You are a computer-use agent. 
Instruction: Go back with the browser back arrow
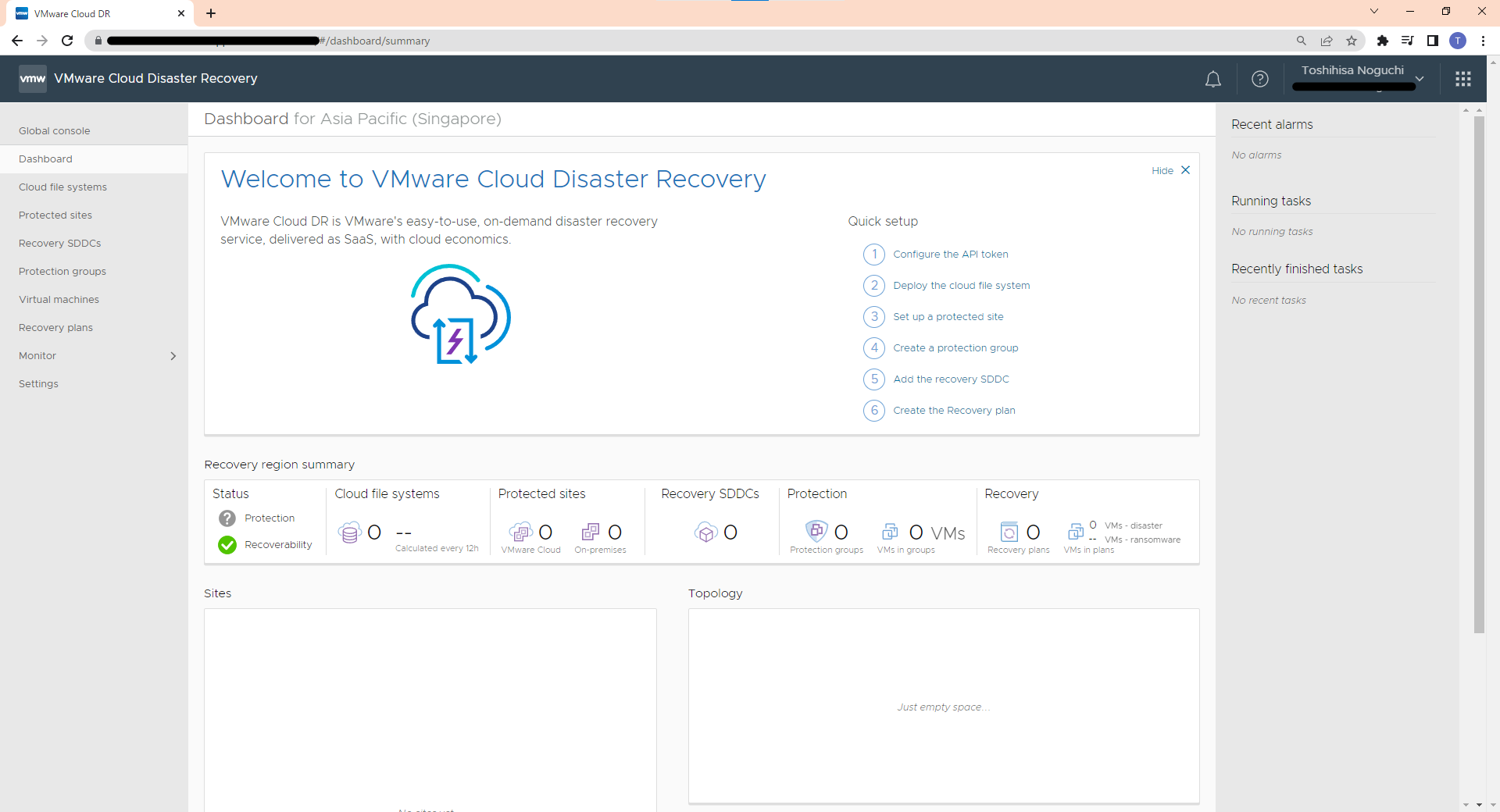[17, 41]
